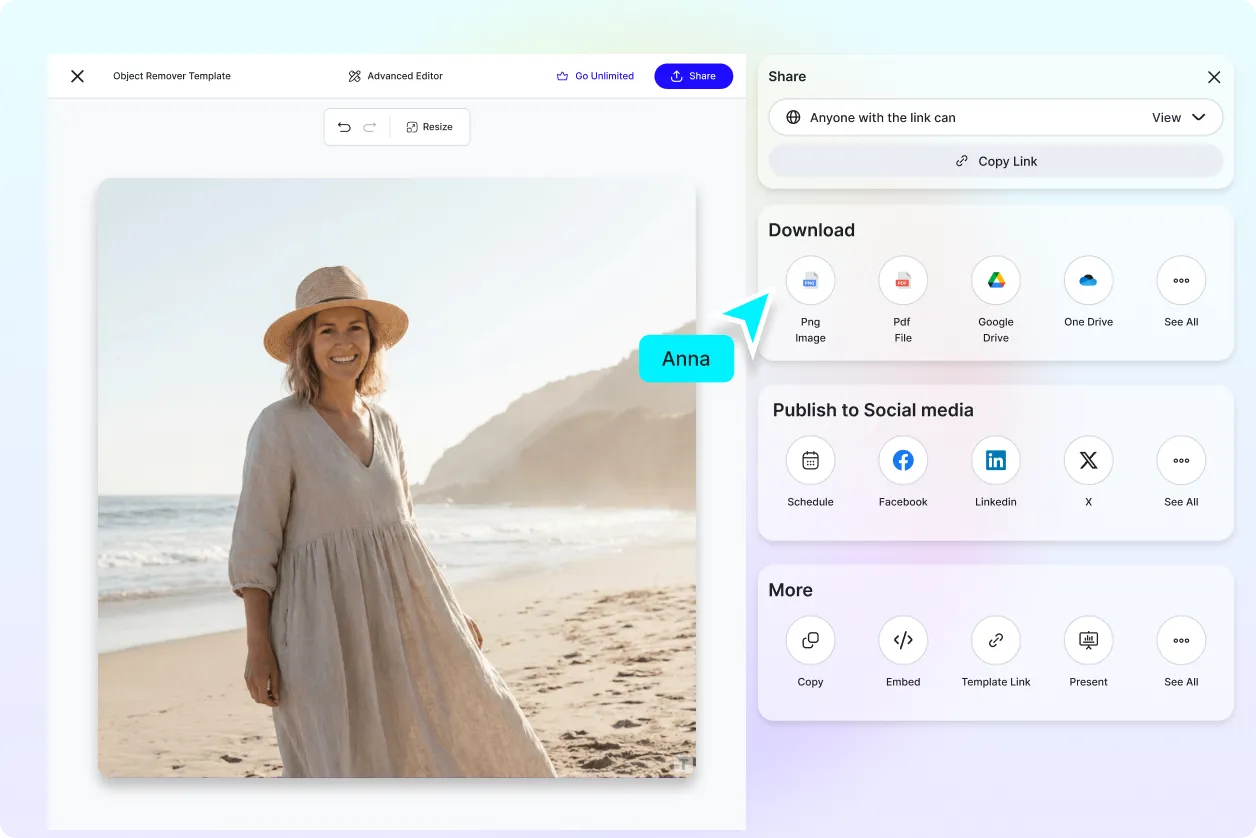
Task: Open Go Unlimited upgrade link
Action: pos(595,75)
